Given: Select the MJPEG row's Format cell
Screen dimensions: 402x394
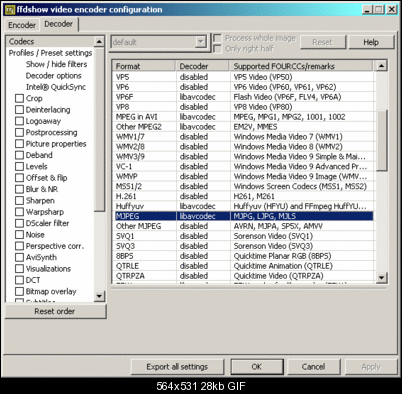Looking at the screenshot, I should [145, 216].
